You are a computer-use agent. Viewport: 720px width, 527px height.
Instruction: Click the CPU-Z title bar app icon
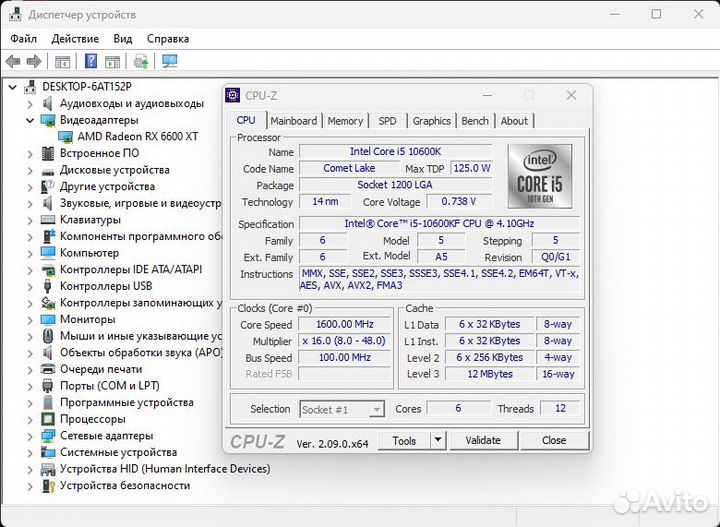[x=233, y=96]
